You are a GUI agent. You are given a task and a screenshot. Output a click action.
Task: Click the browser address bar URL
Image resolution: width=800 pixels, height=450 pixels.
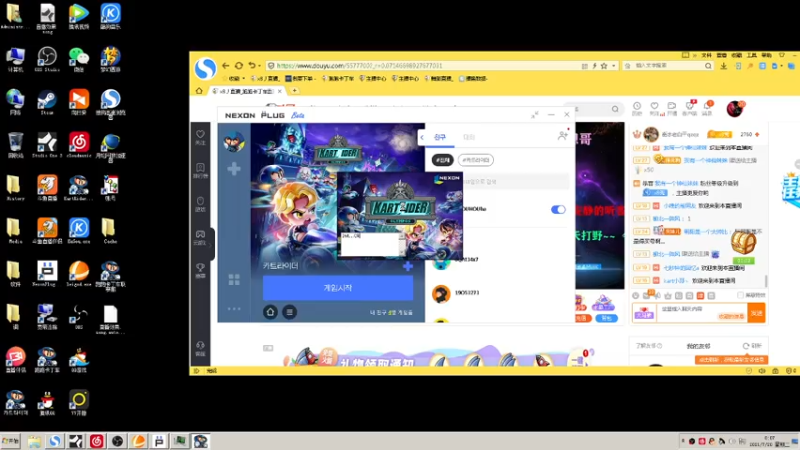tap(360, 66)
